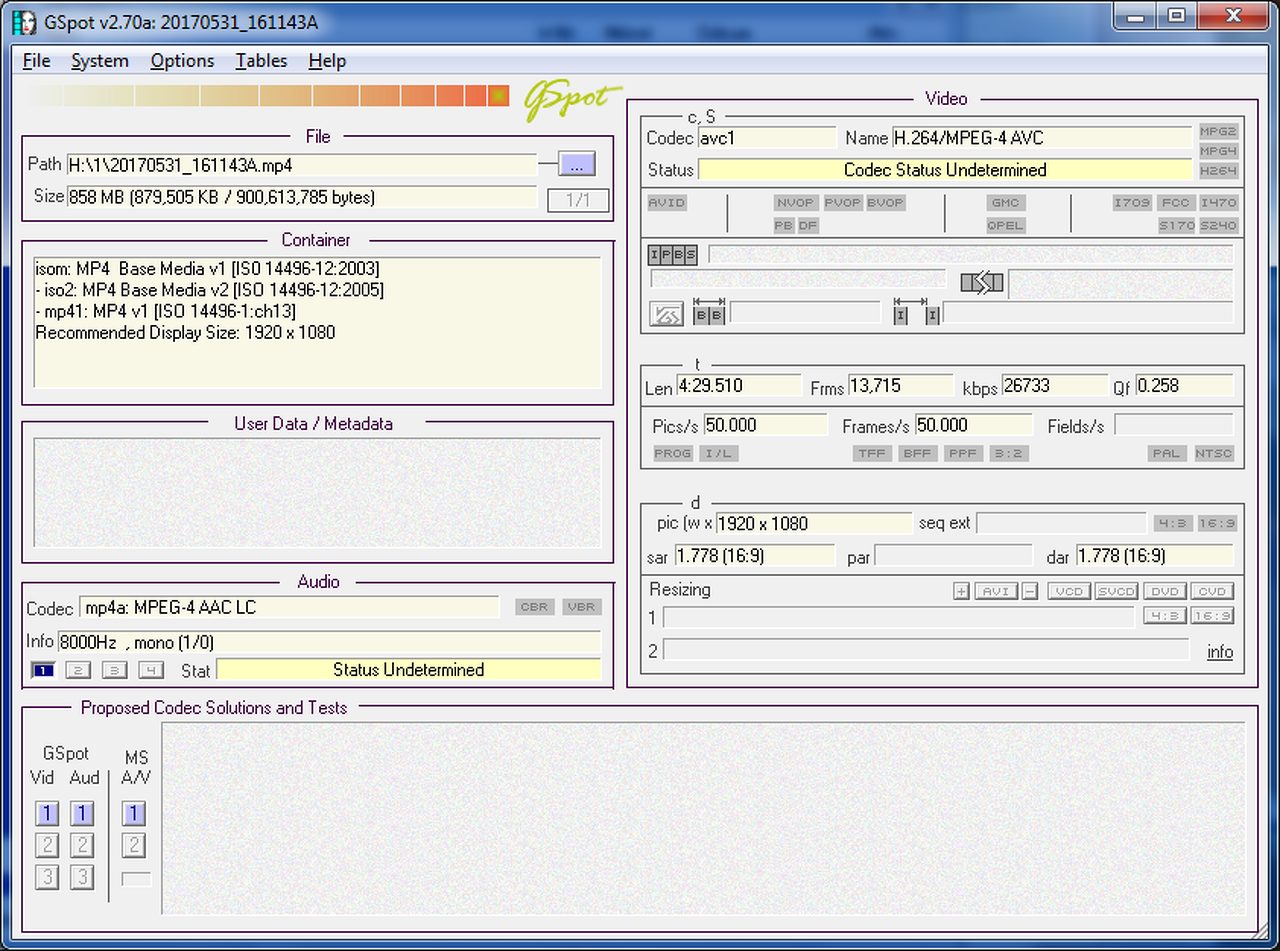This screenshot has width=1280, height=951.
Task: Click the PROG scan indicator
Action: click(673, 453)
